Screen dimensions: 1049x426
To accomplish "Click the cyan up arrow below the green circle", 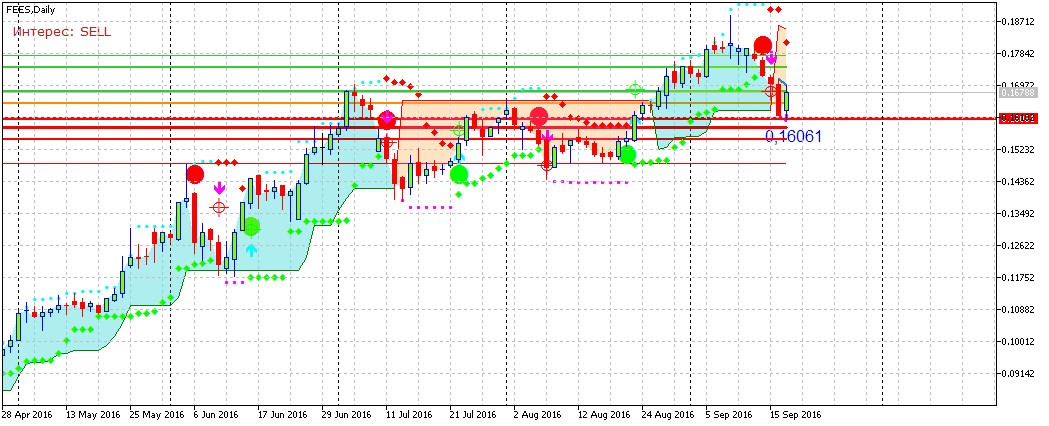I will pyautogui.click(x=251, y=250).
